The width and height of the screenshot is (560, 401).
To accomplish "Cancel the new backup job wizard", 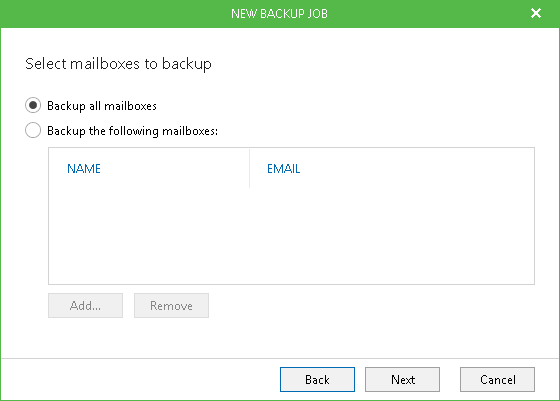I will click(x=498, y=380).
